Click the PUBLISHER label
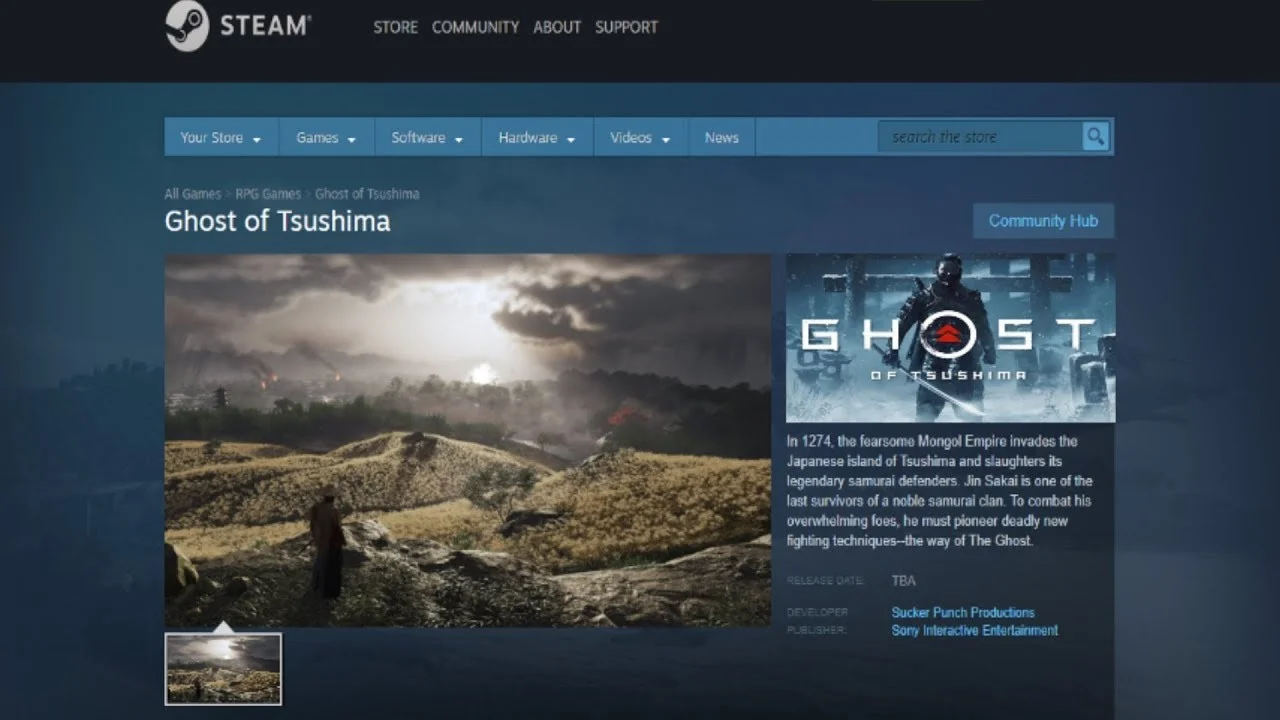Image resolution: width=1280 pixels, height=720 pixels. 816,630
